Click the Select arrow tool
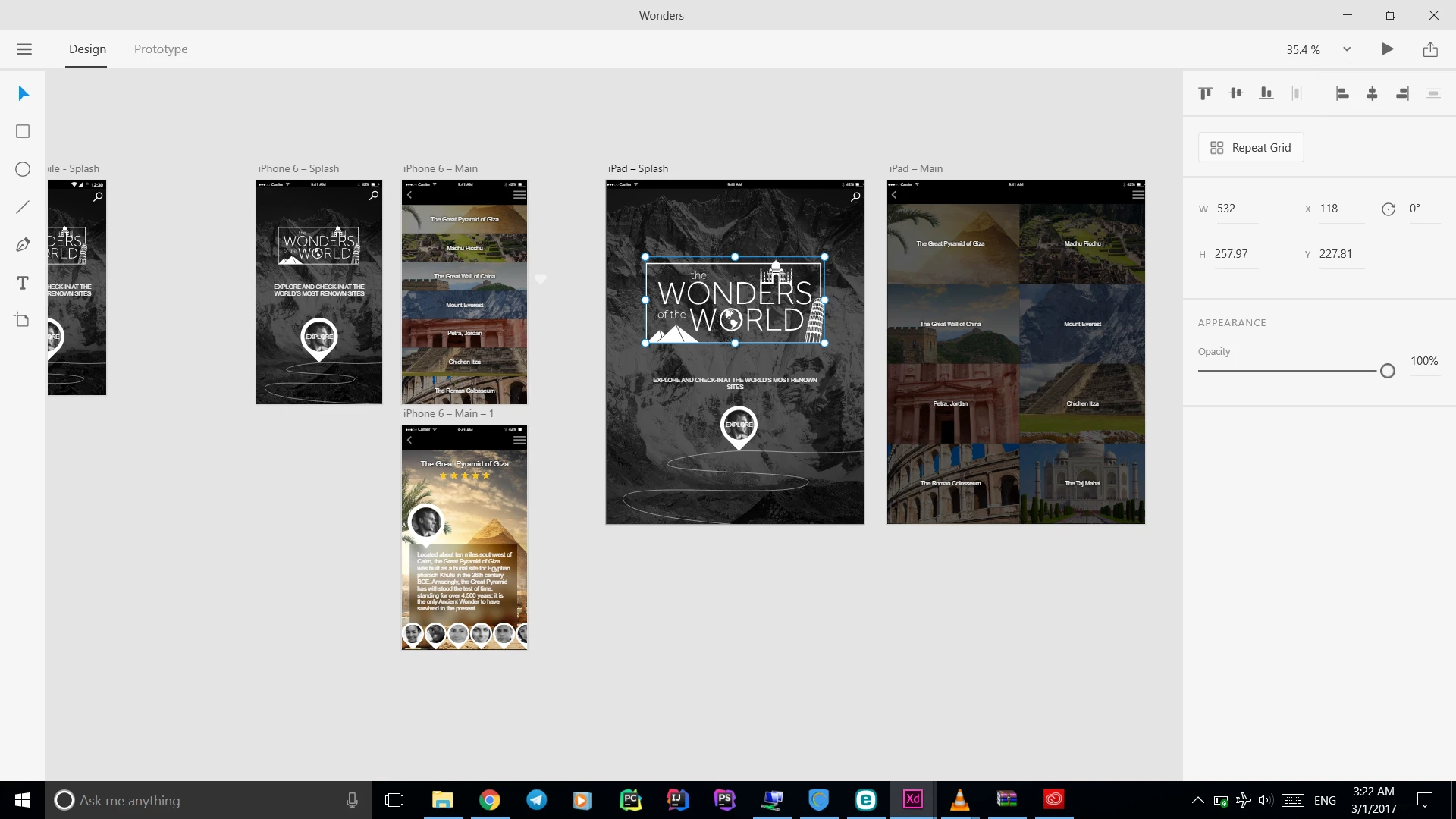The image size is (1456, 819). (23, 93)
